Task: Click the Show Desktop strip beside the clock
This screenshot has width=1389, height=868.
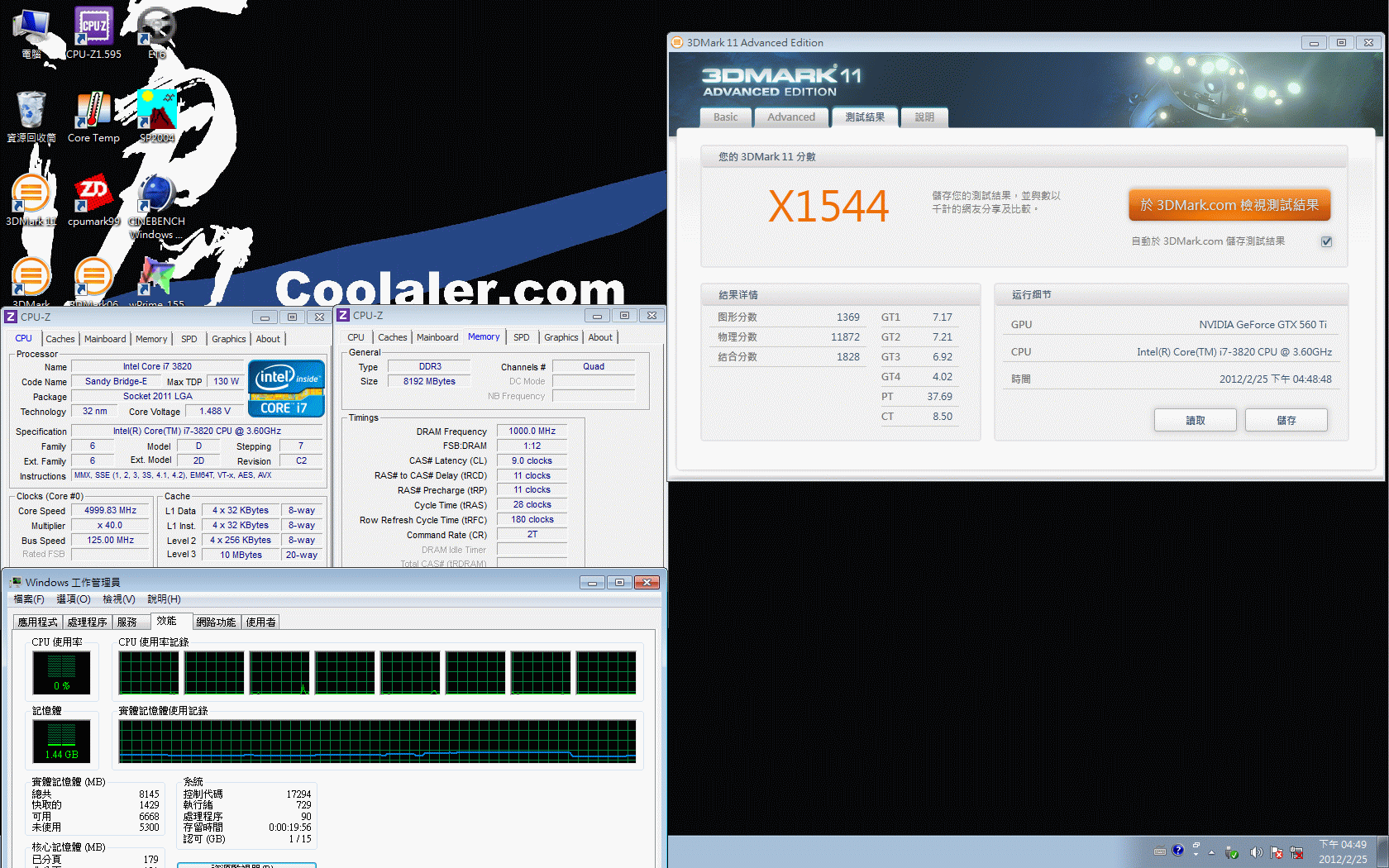Action: point(1384,851)
